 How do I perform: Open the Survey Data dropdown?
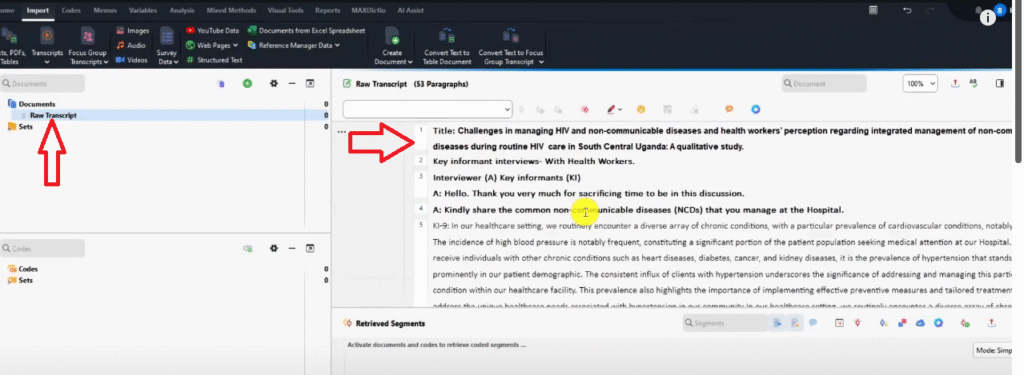tap(167, 46)
